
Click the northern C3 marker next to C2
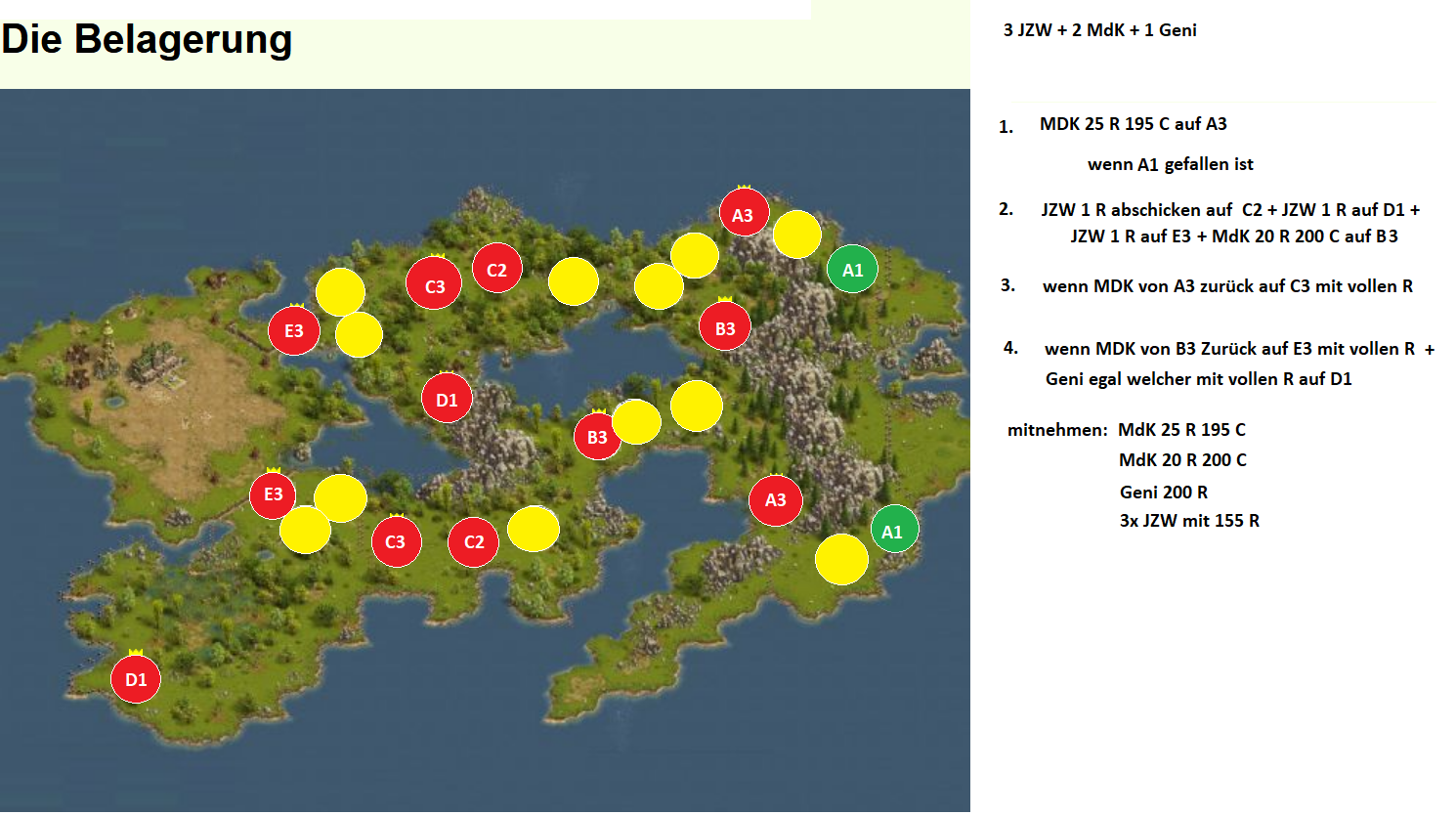[x=434, y=284]
